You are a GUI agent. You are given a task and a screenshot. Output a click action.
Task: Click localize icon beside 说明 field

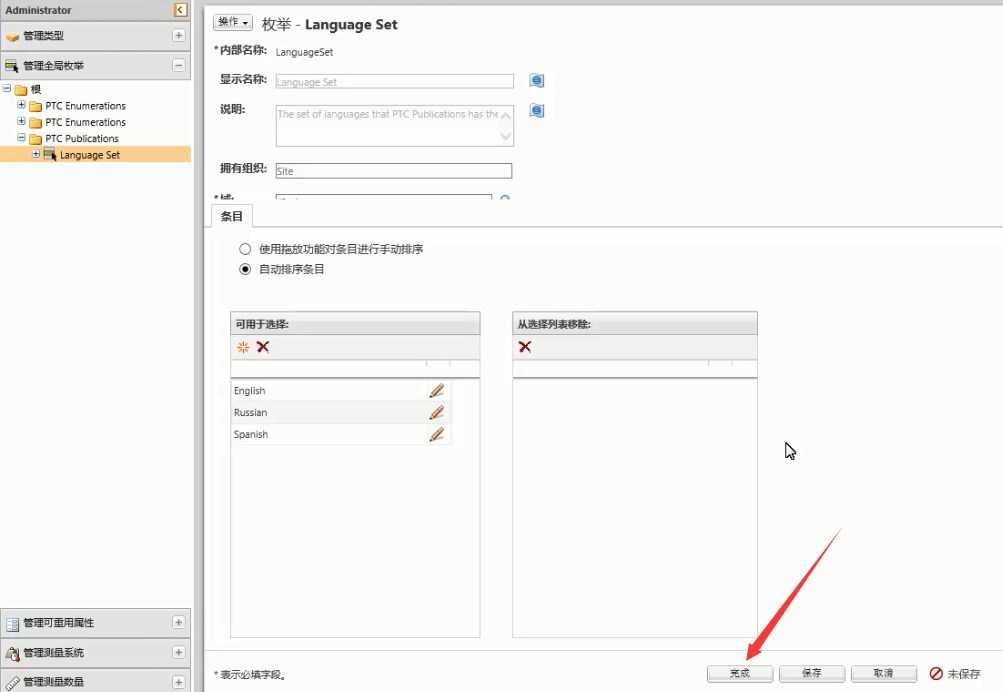pyautogui.click(x=537, y=111)
